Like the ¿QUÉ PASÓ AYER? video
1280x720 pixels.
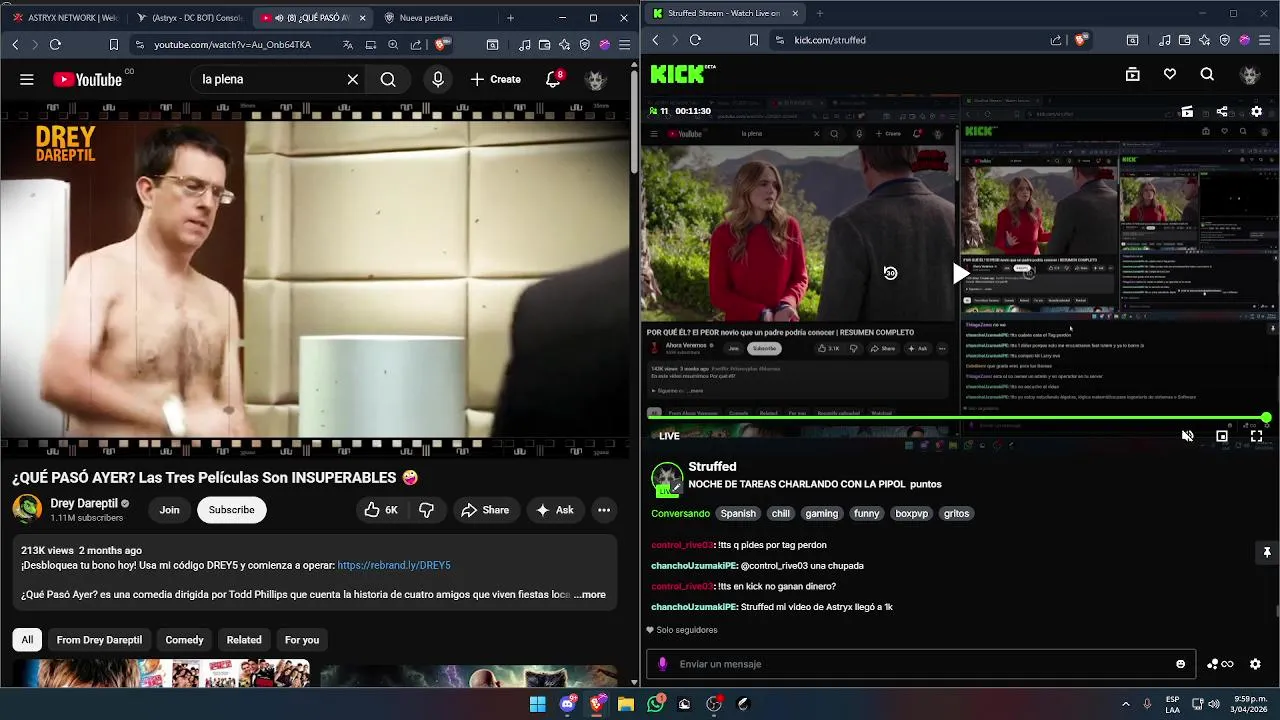[x=381, y=510]
